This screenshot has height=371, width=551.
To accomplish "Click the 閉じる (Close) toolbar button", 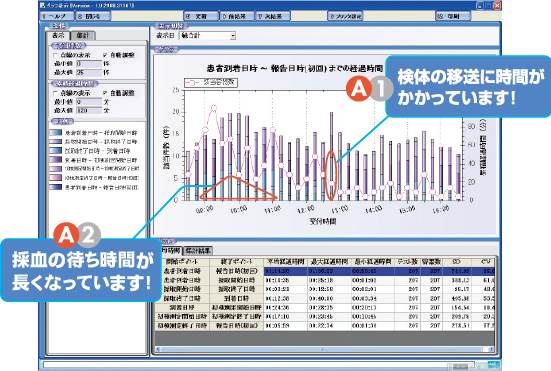I will coord(93,16).
